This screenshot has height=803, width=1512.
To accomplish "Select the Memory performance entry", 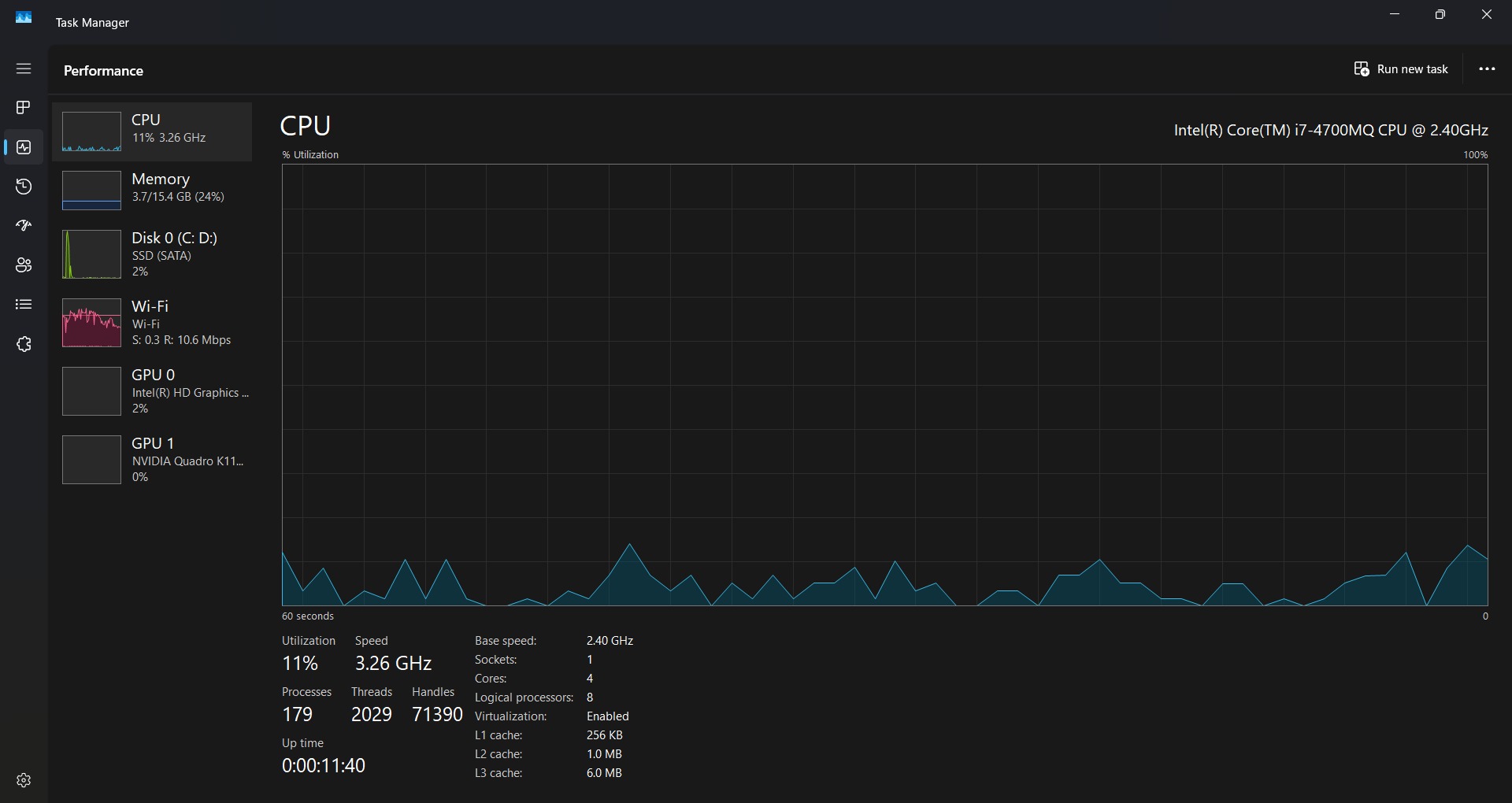I will coord(152,190).
